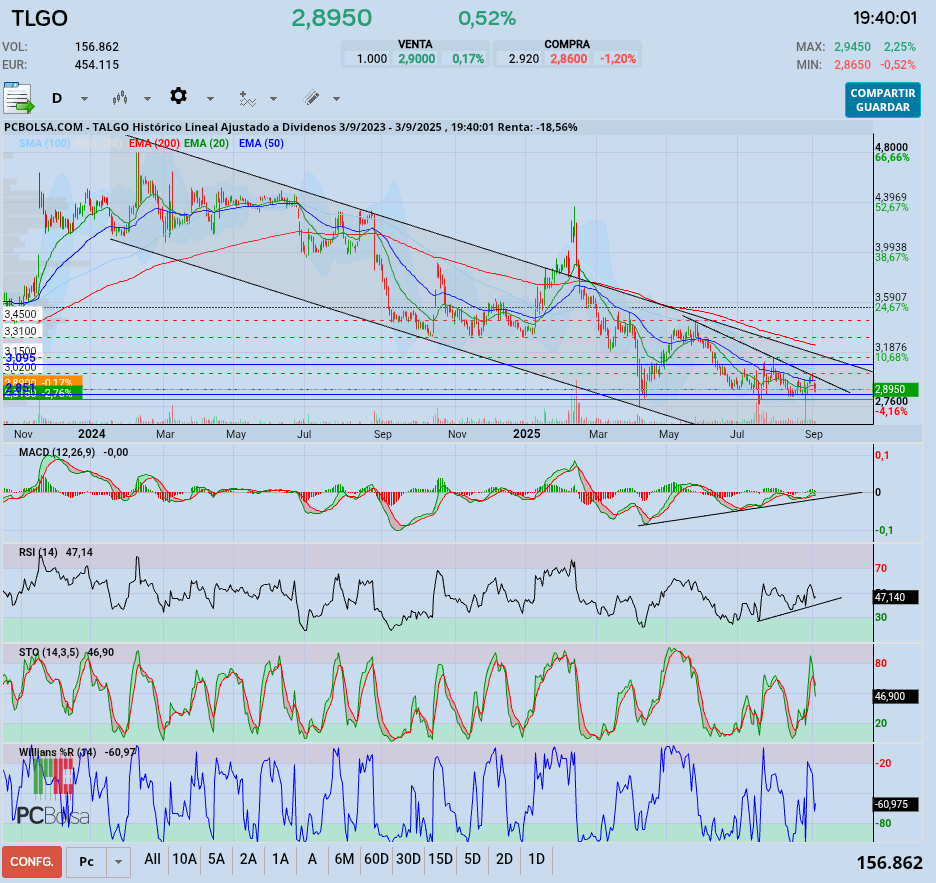
Task: Expand the settings gear dropdown arrow
Action: point(210,99)
